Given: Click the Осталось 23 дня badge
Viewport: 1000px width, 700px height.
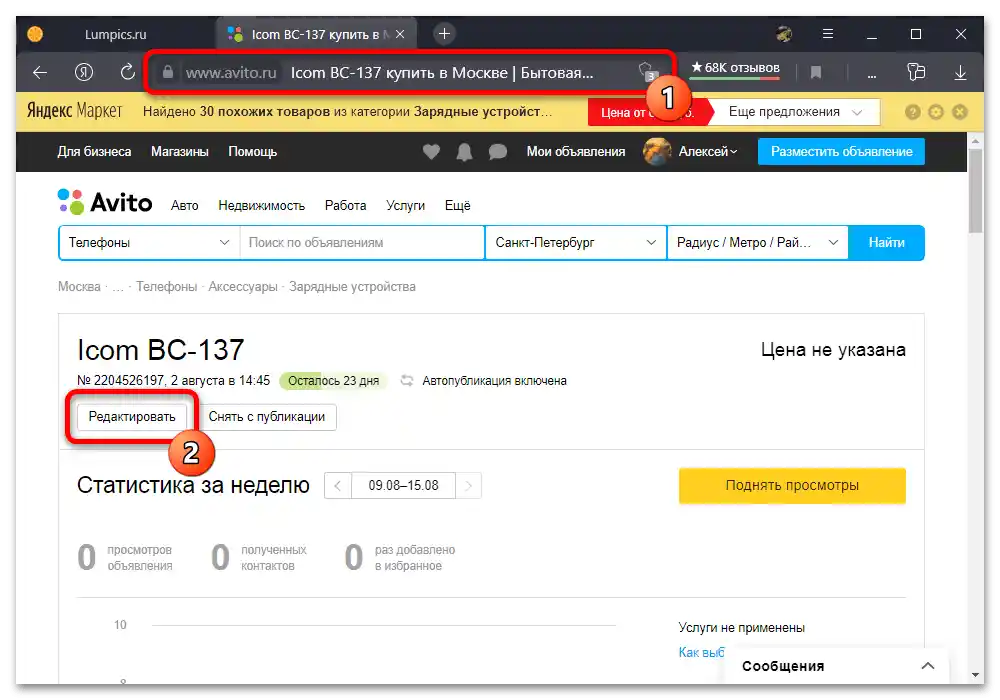Looking at the screenshot, I should (x=333, y=381).
